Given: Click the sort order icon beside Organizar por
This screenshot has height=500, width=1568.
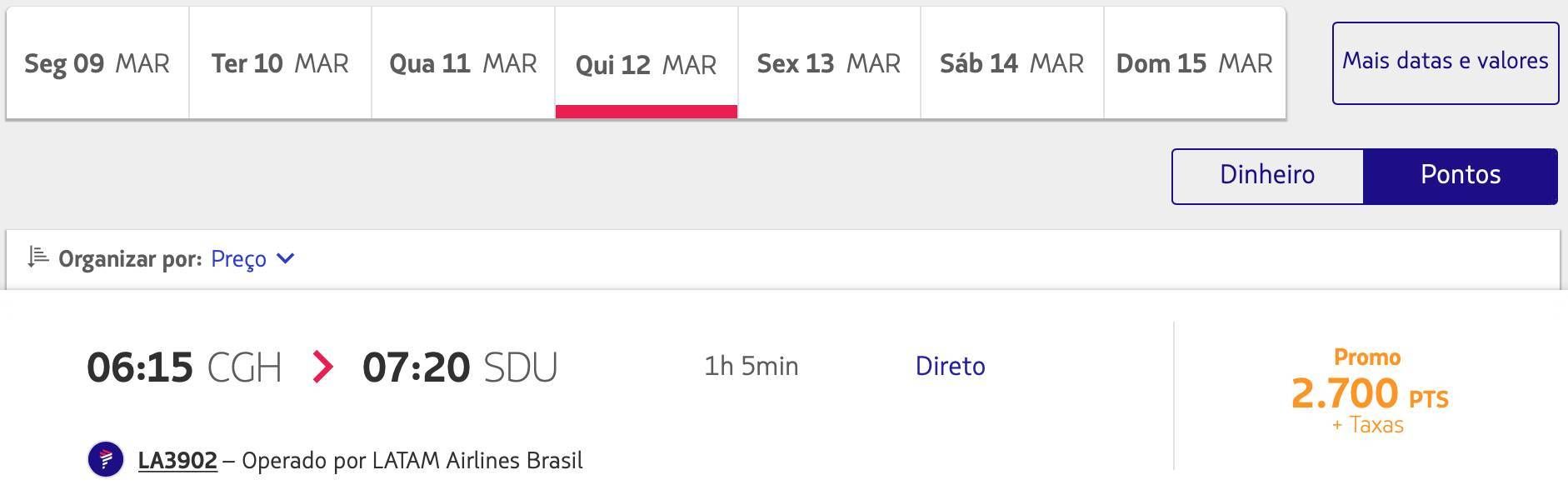Looking at the screenshot, I should coord(37,257).
